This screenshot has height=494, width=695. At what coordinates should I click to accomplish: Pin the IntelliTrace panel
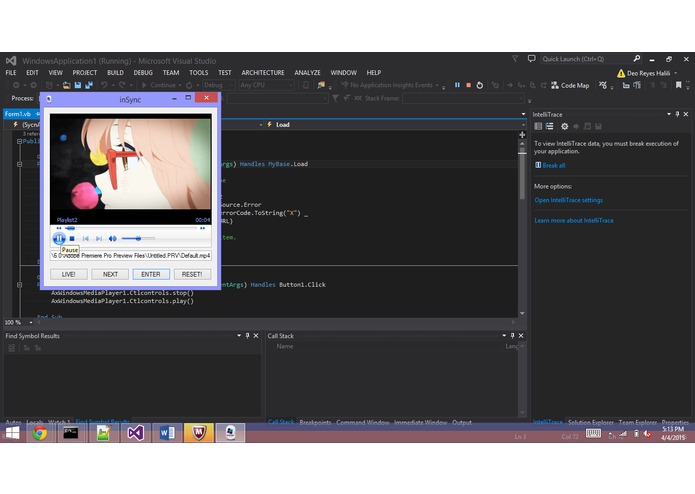[x=677, y=114]
